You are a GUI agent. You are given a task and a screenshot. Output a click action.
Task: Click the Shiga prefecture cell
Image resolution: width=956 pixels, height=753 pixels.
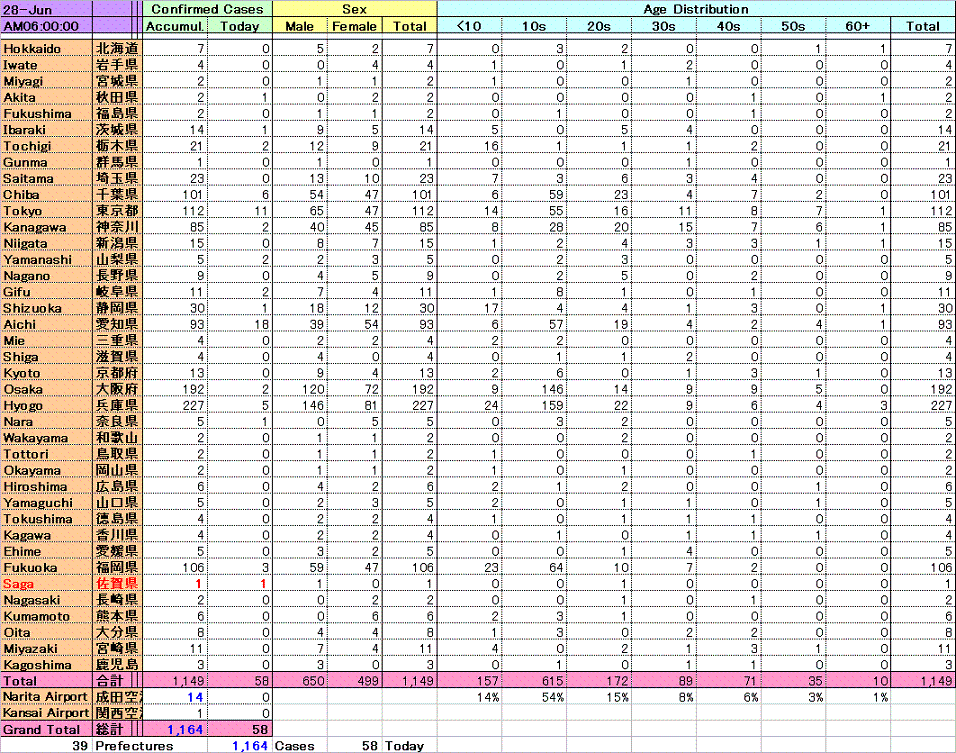tap(46, 357)
